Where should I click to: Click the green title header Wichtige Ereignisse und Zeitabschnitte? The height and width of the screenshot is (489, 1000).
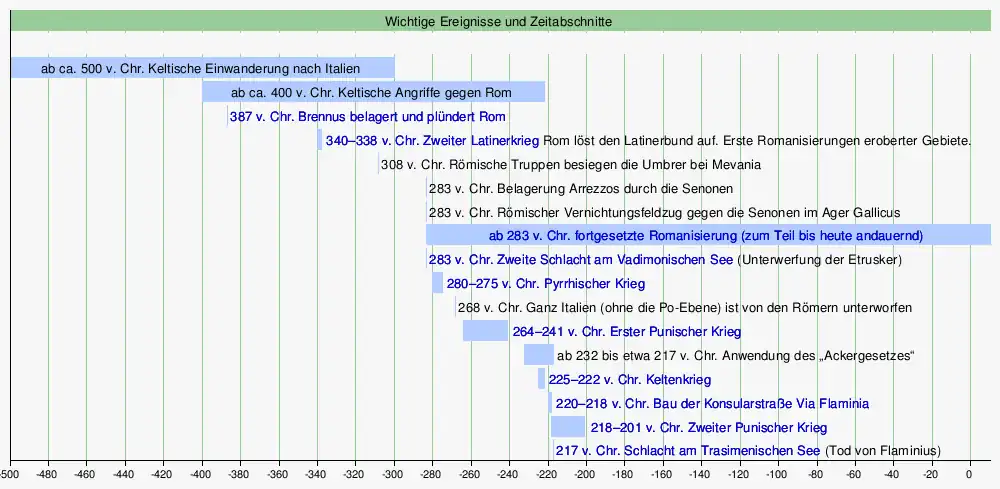(x=499, y=21)
